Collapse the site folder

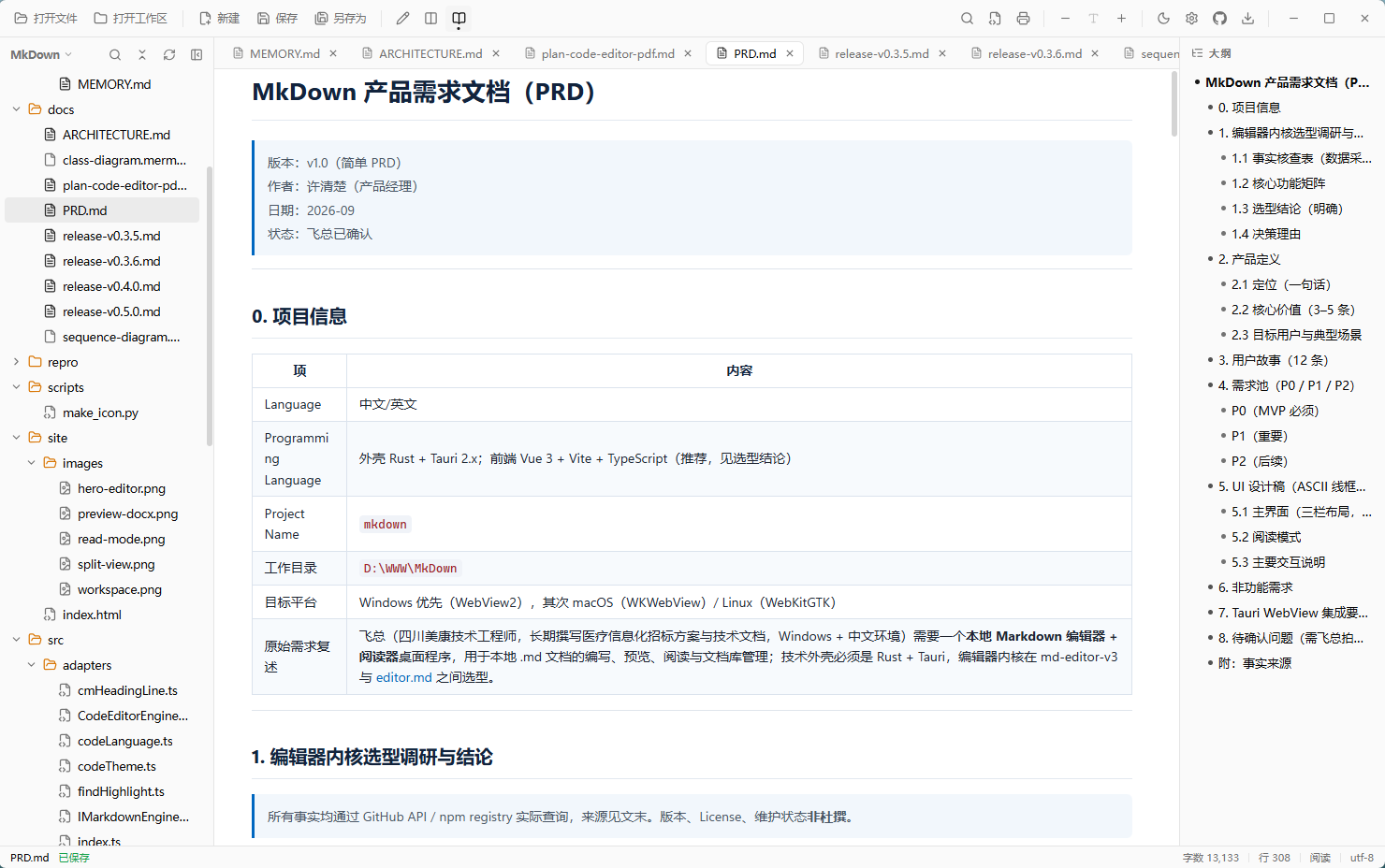click(16, 438)
